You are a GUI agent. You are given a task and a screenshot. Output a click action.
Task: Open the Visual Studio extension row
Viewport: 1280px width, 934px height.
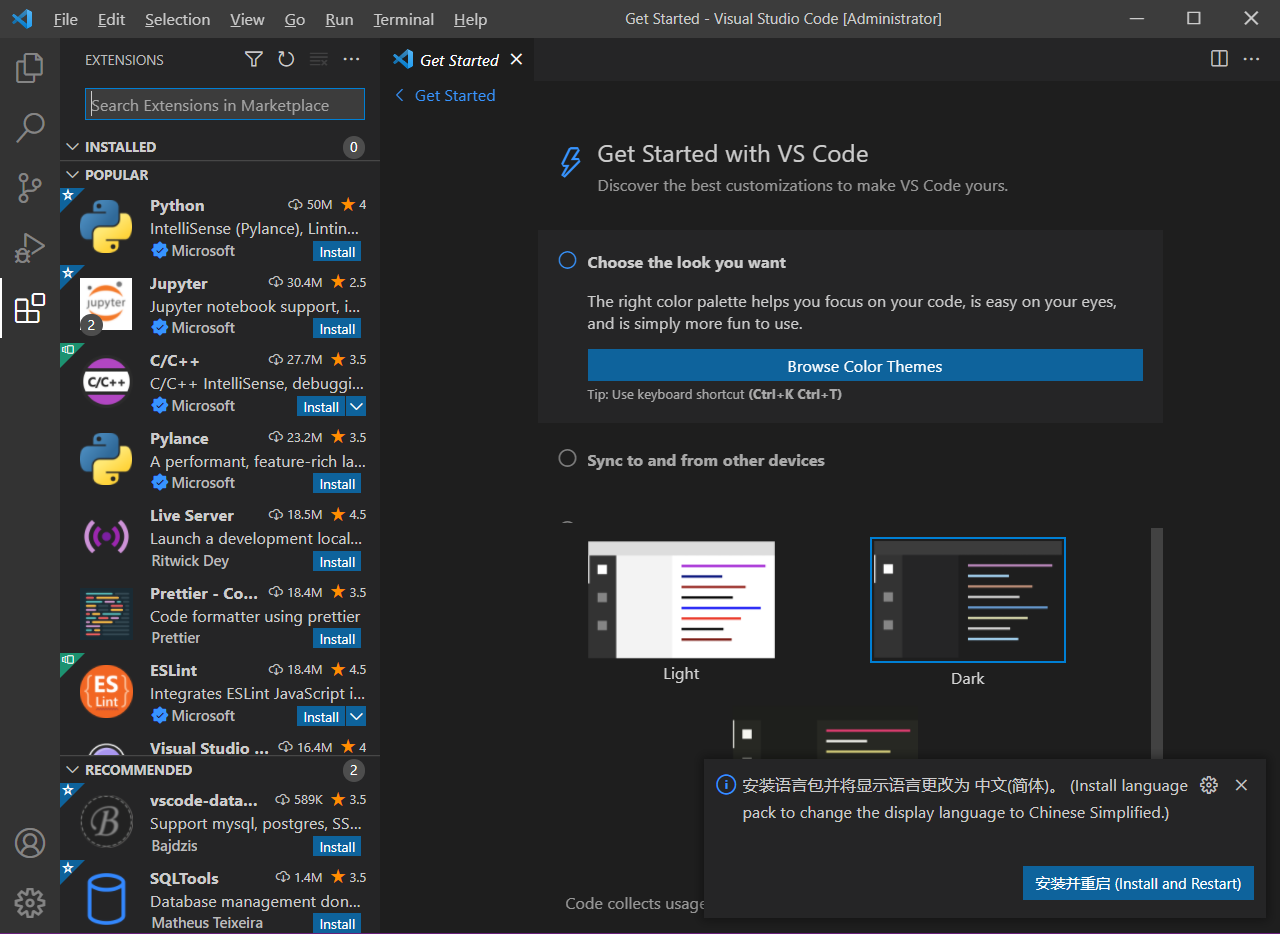220,748
